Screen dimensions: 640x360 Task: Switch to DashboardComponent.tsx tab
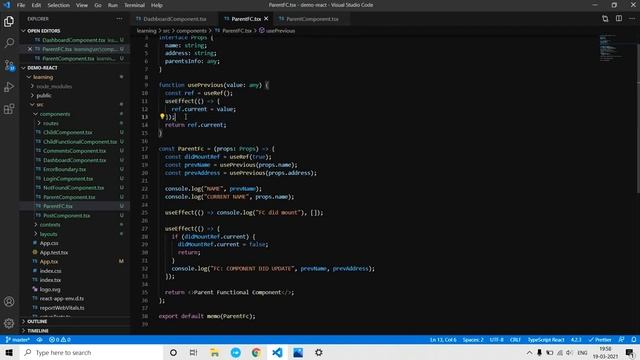[175, 19]
